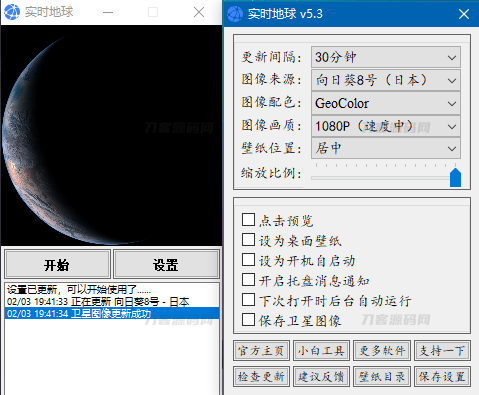Expand the 图像来源 dropdown 向日葵8号

point(386,80)
